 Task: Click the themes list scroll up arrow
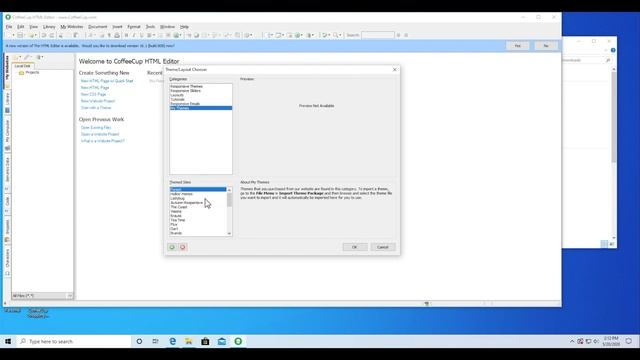pos(229,190)
